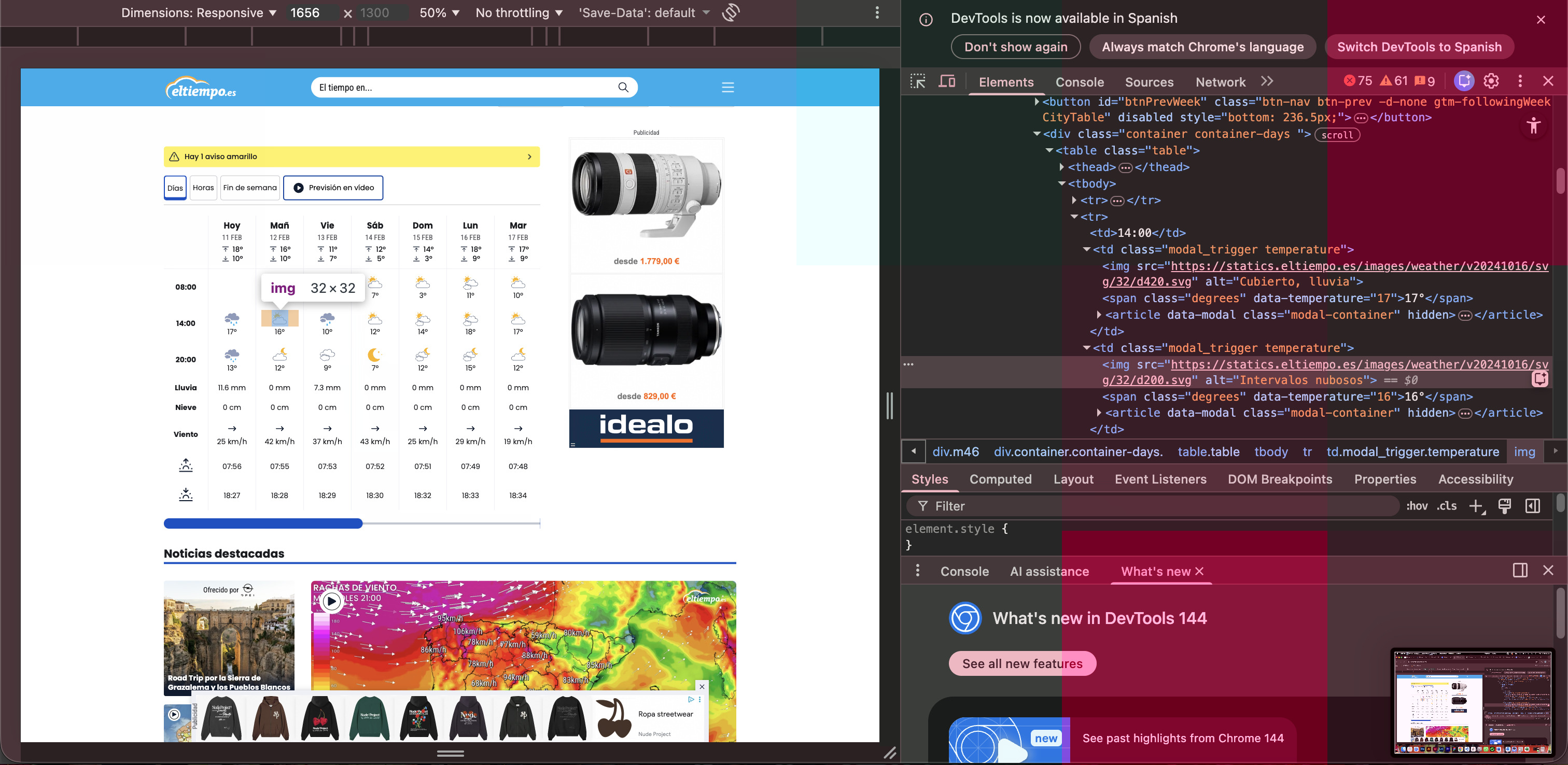Screen dimensions: 1568x765
Task: Open the AI assistance sparkle icon
Action: [1464, 81]
